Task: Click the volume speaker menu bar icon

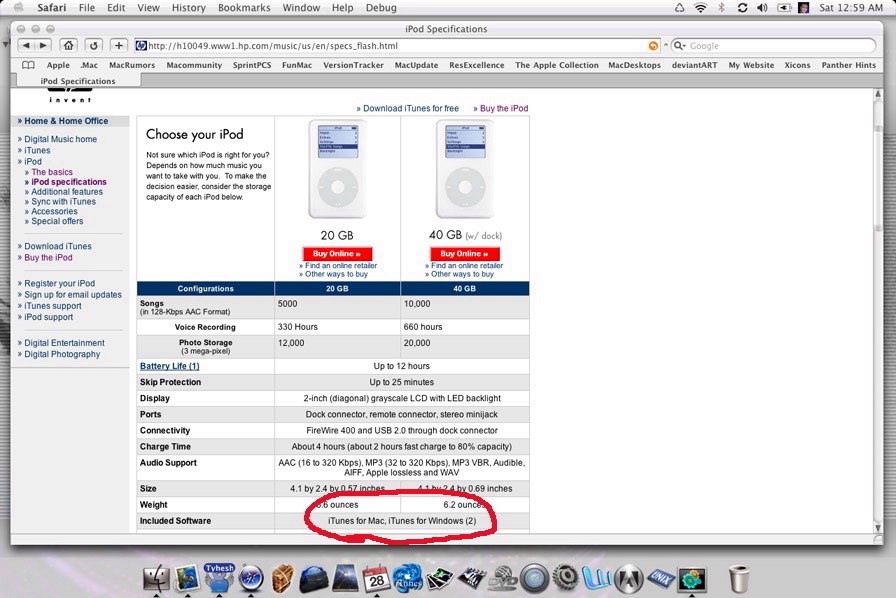Action: pyautogui.click(x=762, y=8)
